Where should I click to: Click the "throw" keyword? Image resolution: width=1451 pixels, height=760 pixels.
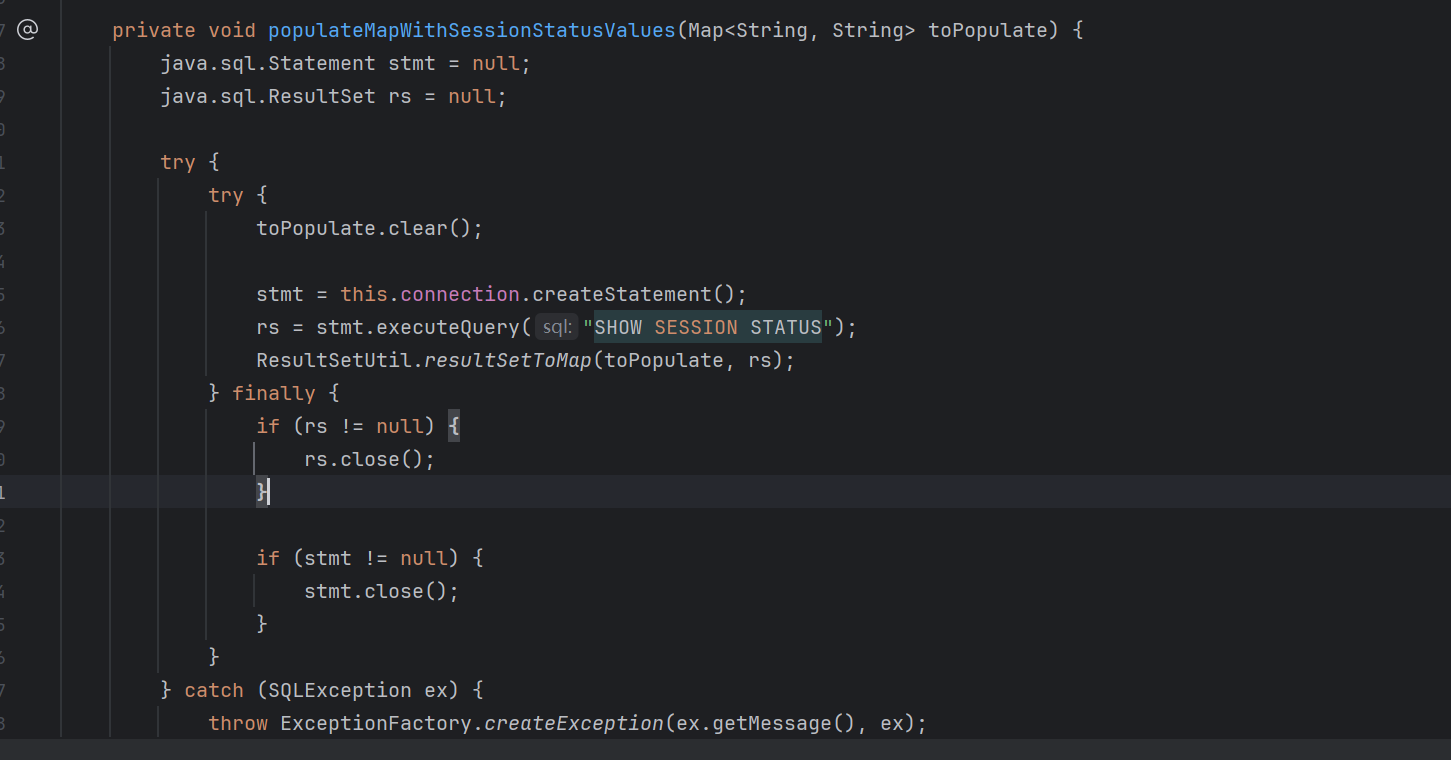[x=238, y=723]
